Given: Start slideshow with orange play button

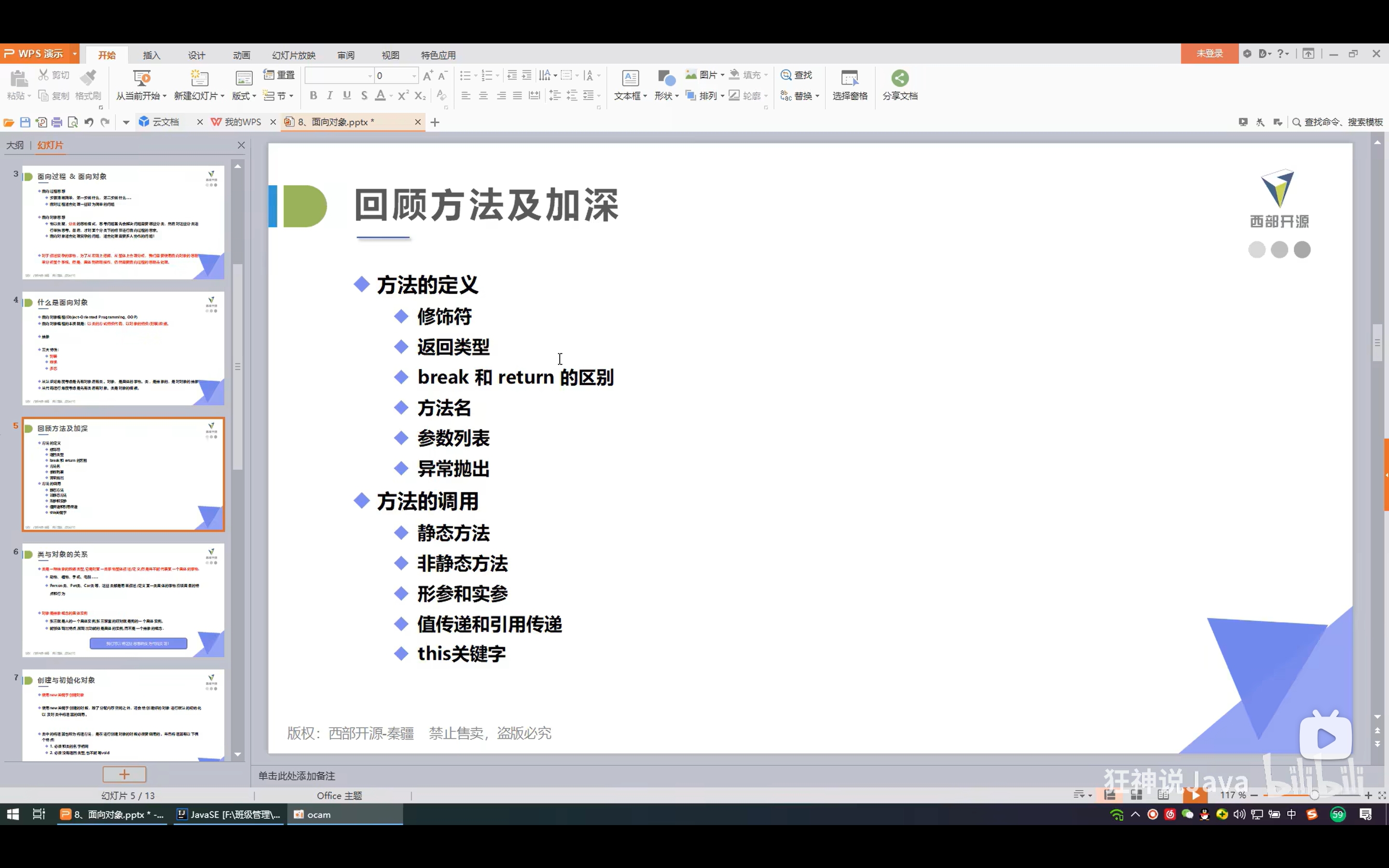Looking at the screenshot, I should tap(1195, 795).
